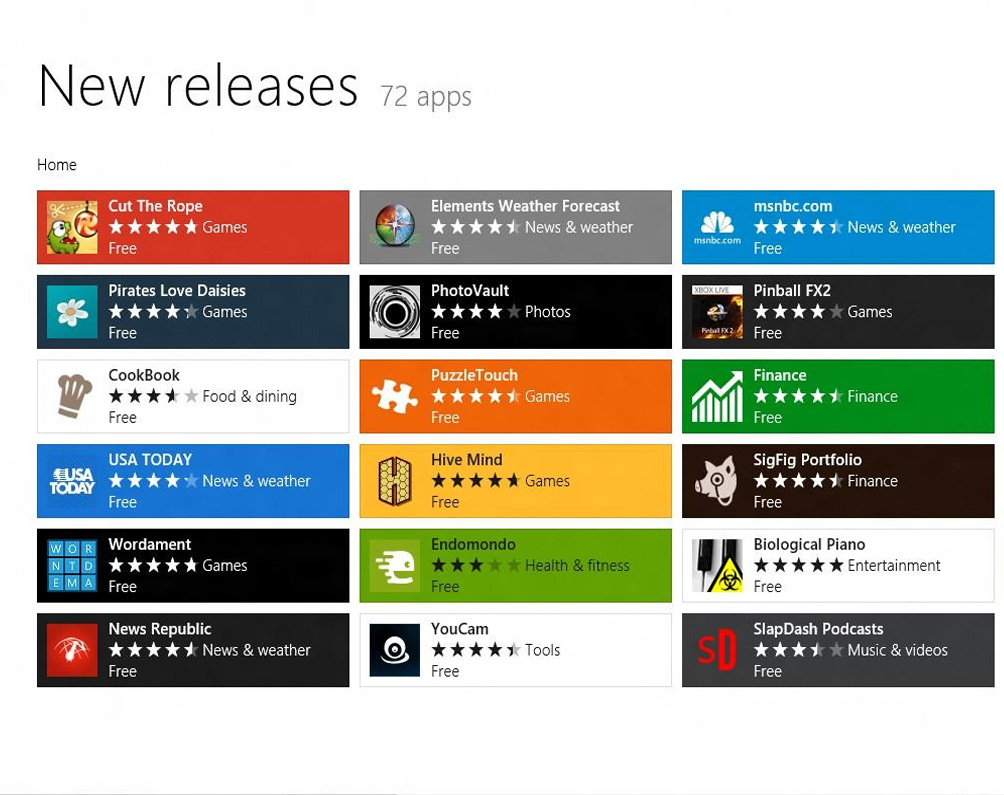
Task: Open the Wordament title text
Action: pyautogui.click(x=150, y=544)
